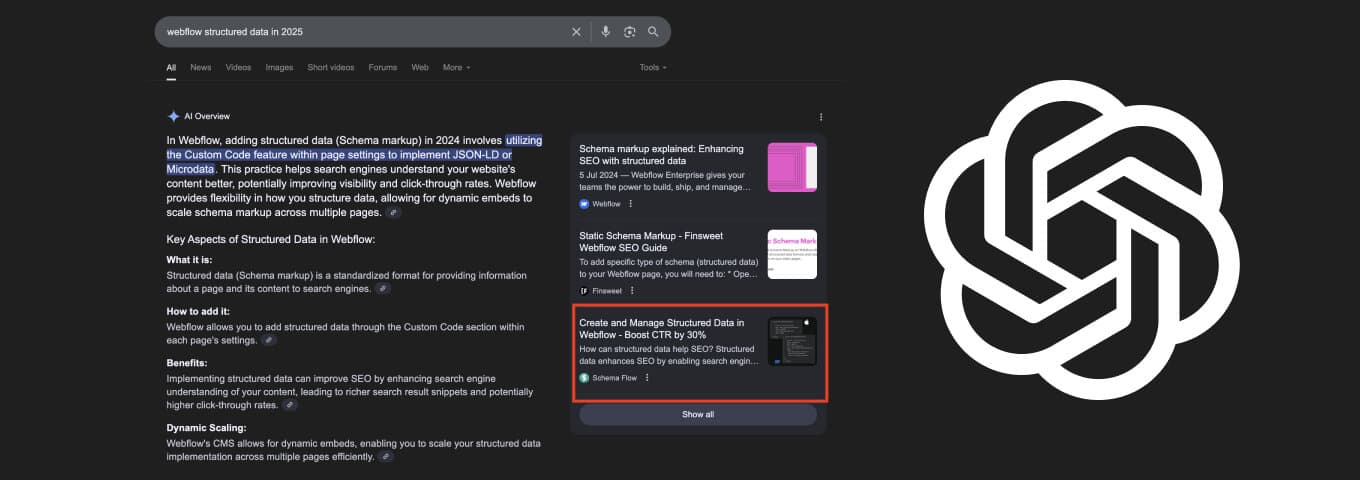Image resolution: width=1360 pixels, height=480 pixels.
Task: Open three-dot menu next to Webflow source
Action: [631, 204]
